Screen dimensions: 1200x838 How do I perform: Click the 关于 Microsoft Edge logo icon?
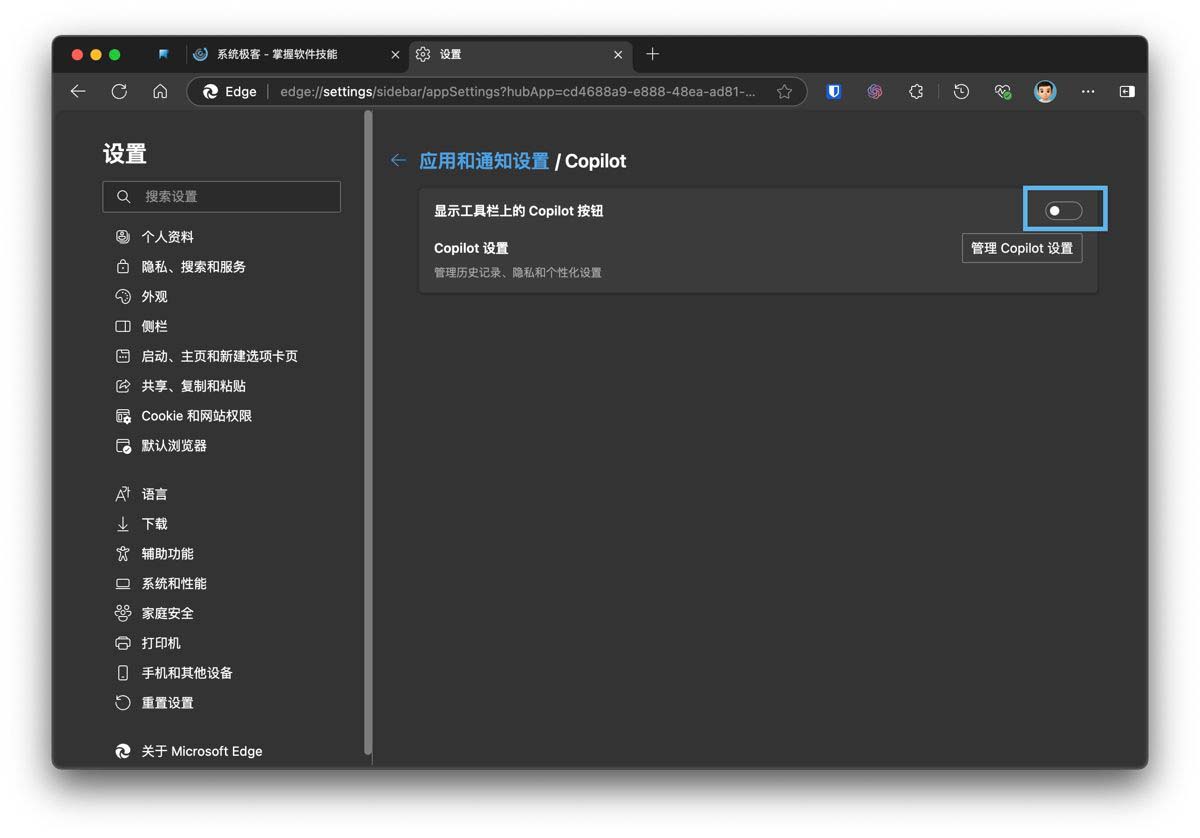coord(123,751)
